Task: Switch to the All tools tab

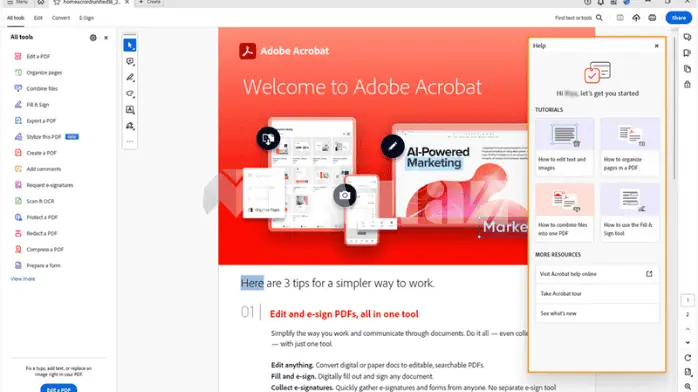Action: coord(16,18)
